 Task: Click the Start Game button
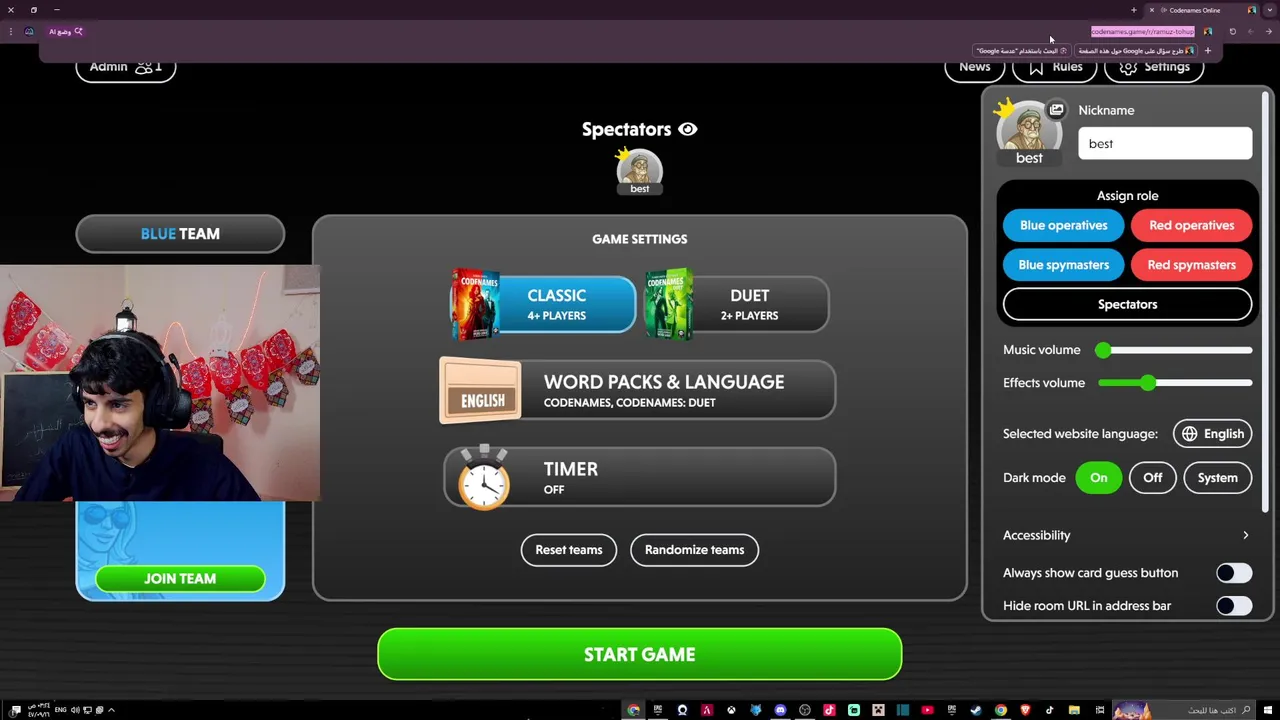pos(639,654)
